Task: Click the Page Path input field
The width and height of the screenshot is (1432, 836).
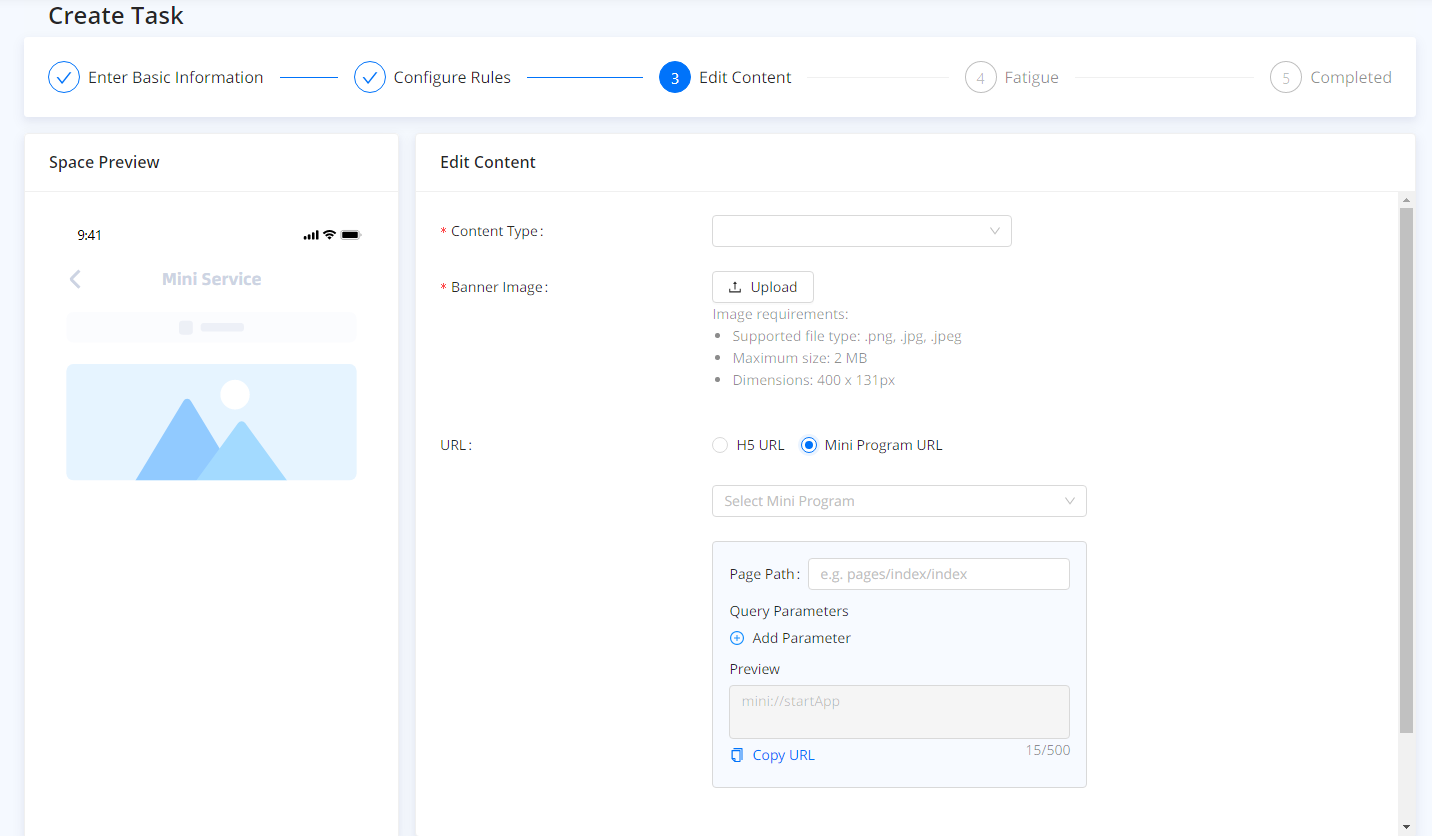Action: (x=938, y=574)
